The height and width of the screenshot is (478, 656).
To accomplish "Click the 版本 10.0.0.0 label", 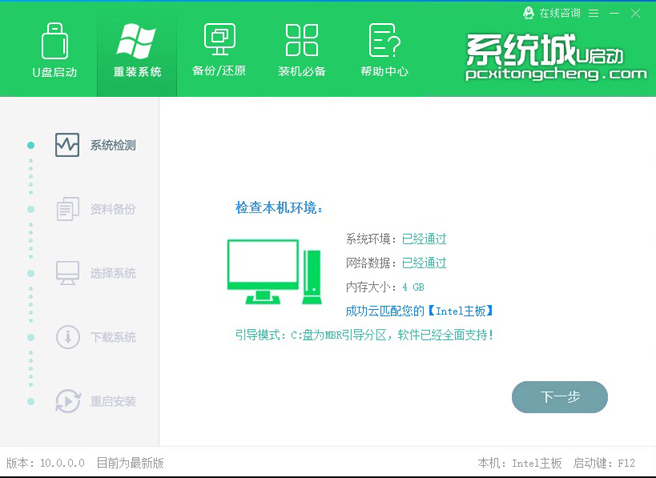I will point(46,463).
